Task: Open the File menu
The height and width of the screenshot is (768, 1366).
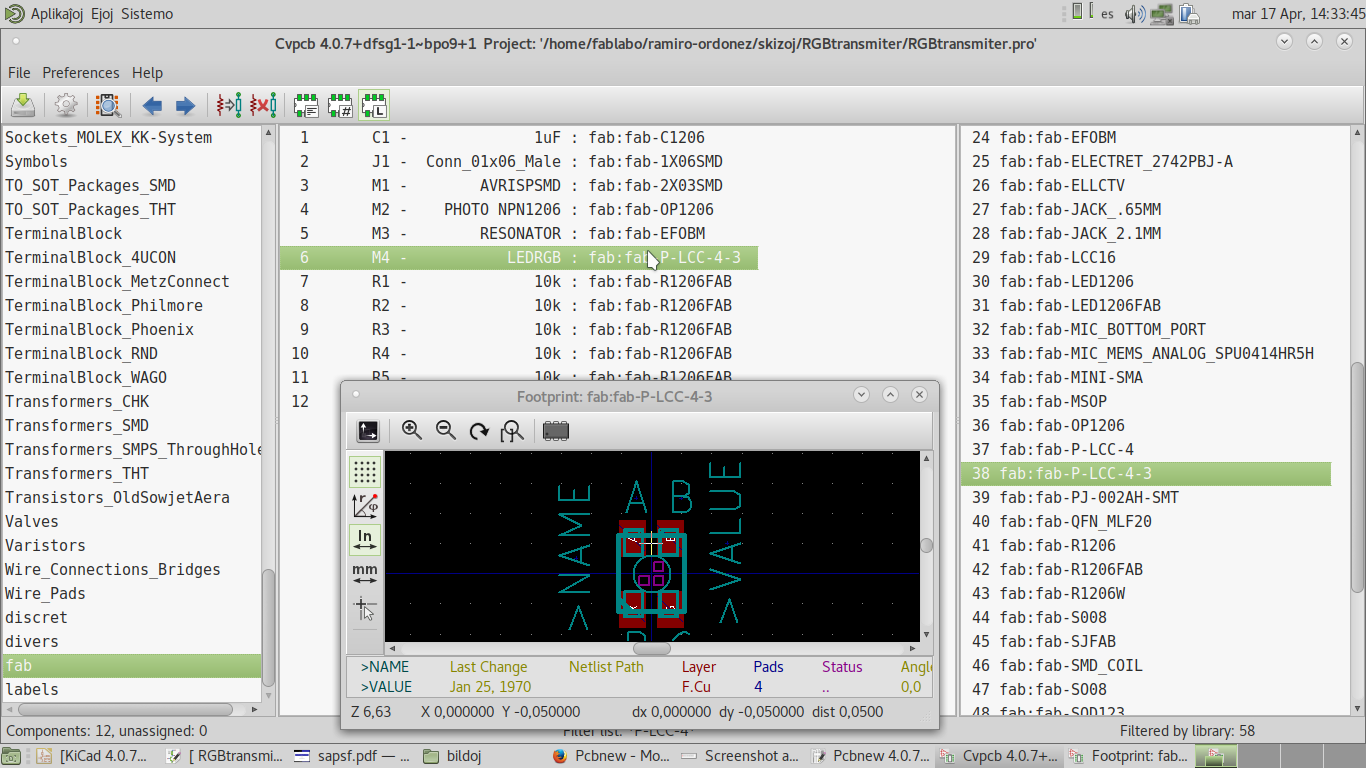Action: pos(19,73)
